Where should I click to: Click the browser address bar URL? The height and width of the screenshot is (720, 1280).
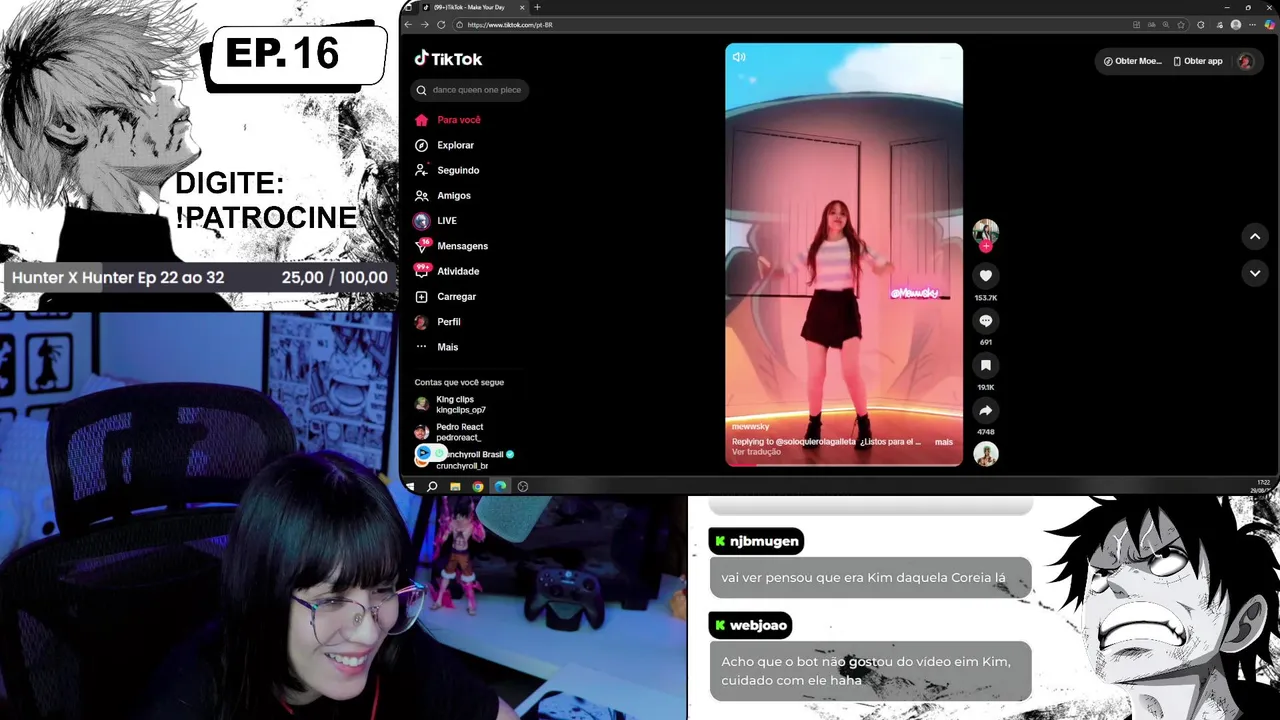pos(510,24)
